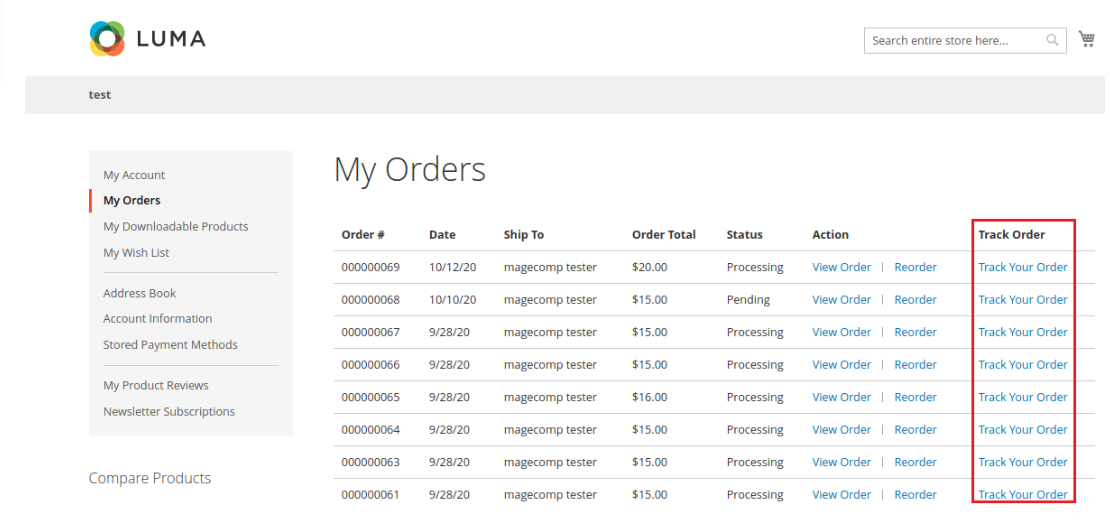Screen dimensions: 1110x531
Task: Click the search magnifier icon
Action: tap(1052, 41)
